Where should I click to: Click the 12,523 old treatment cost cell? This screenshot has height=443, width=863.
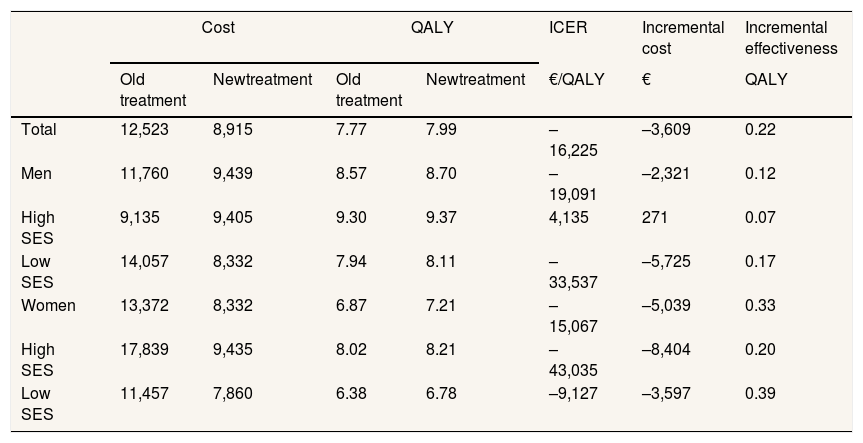click(145, 130)
